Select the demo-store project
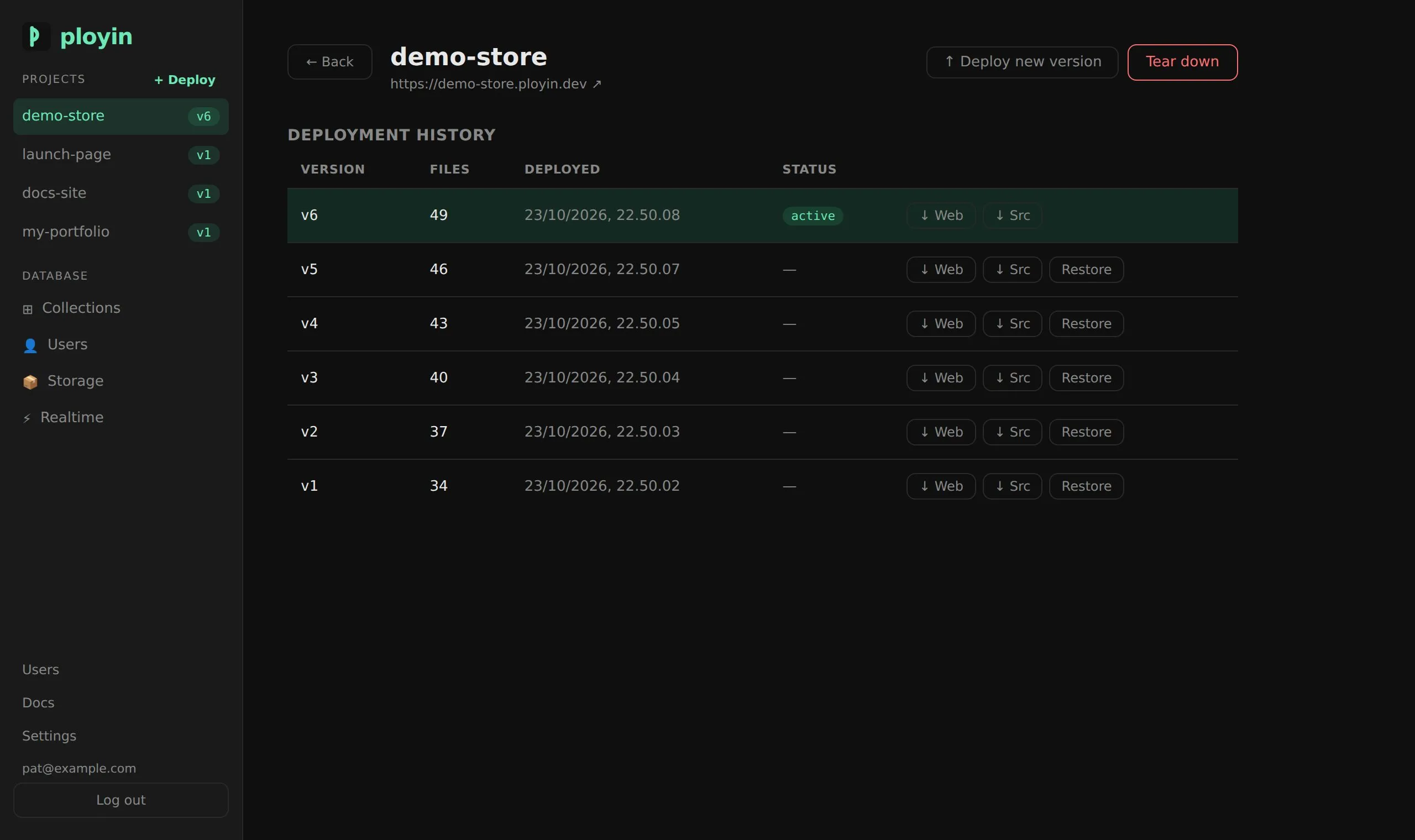This screenshot has width=1415, height=840. pos(120,116)
